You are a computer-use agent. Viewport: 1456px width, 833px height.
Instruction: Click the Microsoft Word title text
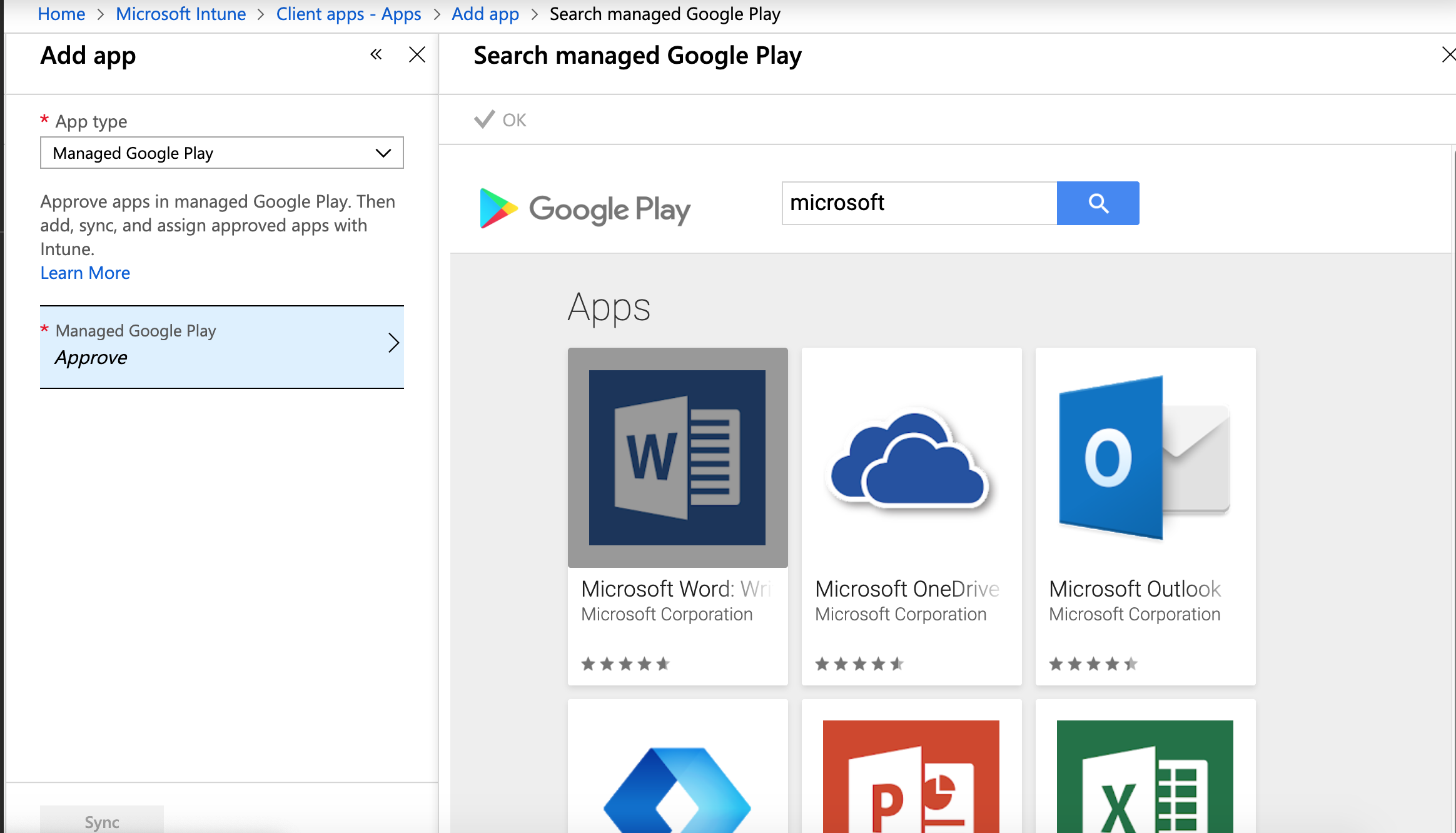coord(676,588)
